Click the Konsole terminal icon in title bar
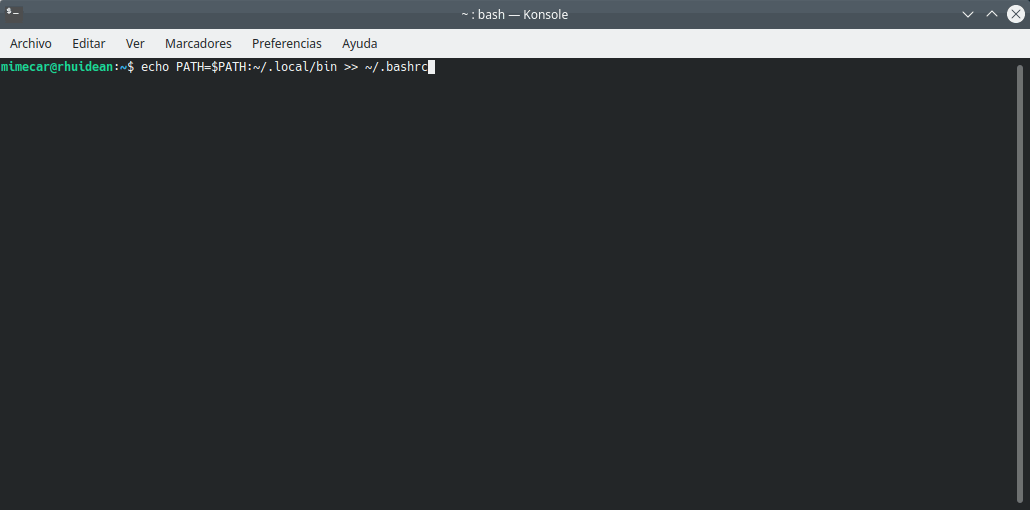This screenshot has height=510, width=1030. 13,13
